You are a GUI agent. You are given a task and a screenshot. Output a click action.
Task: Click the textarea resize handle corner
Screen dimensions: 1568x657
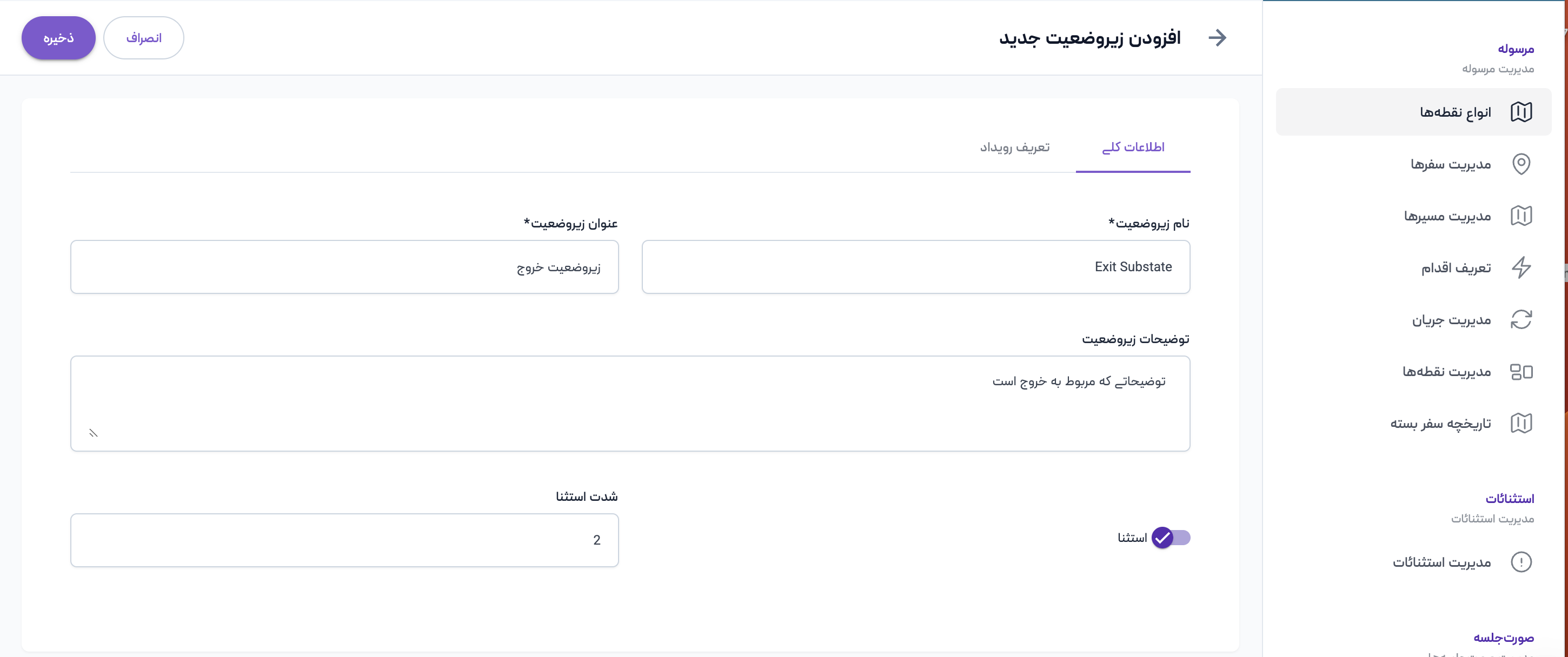94,433
